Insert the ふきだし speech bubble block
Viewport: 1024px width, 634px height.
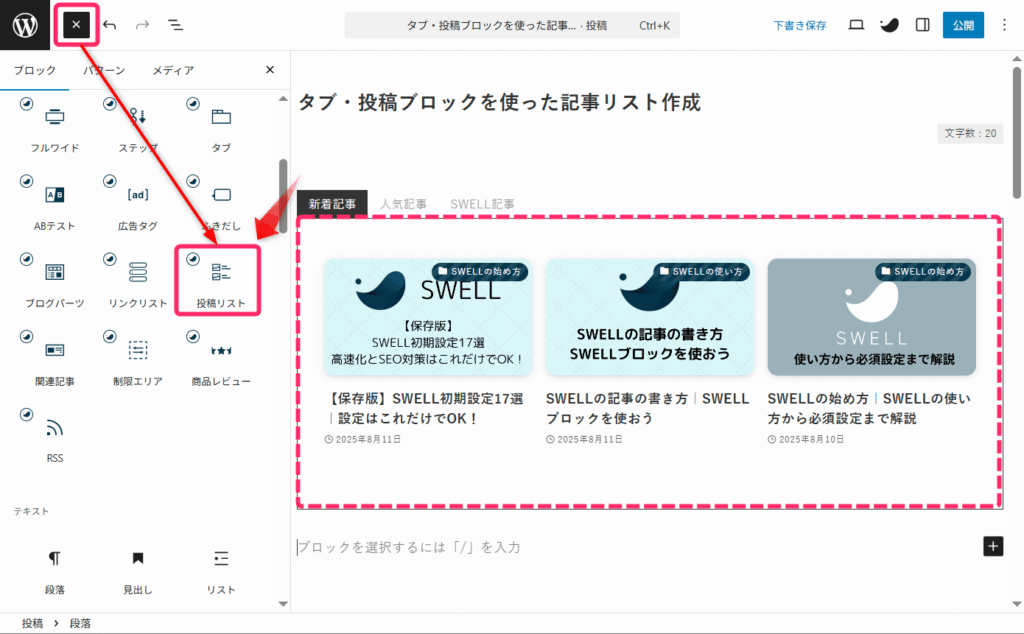221,204
